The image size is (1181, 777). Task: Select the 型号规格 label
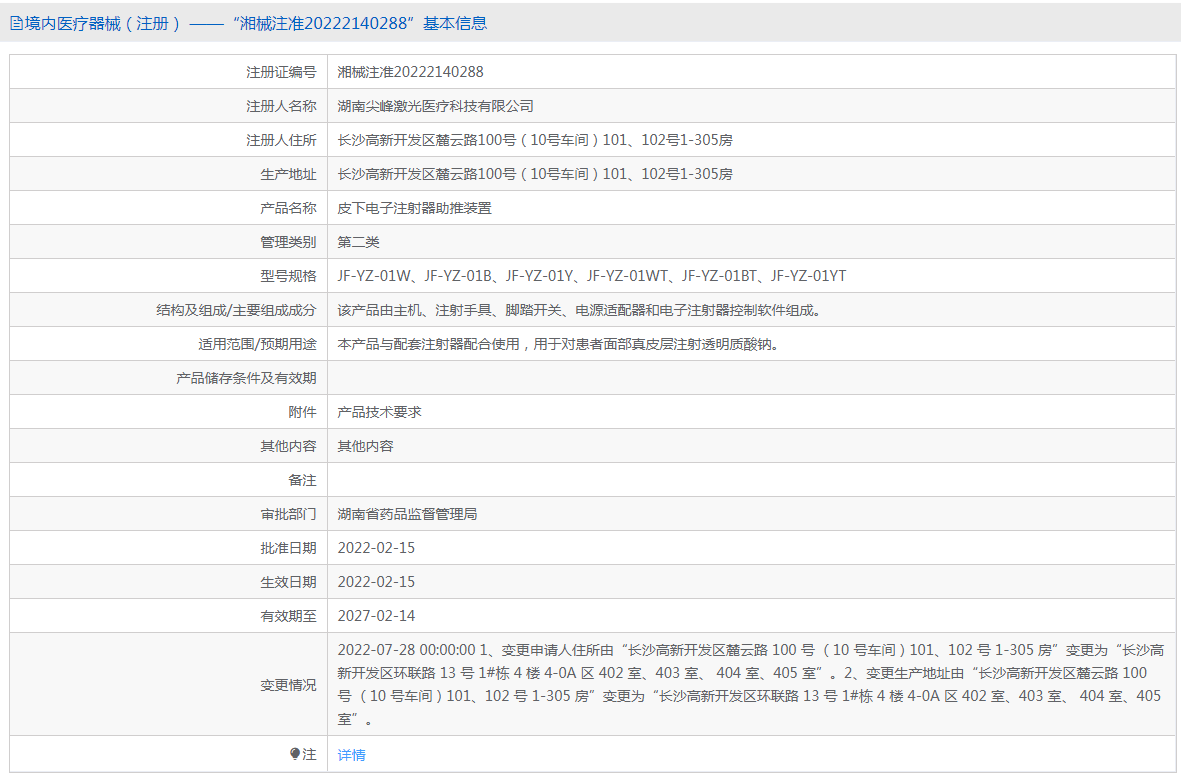[288, 276]
